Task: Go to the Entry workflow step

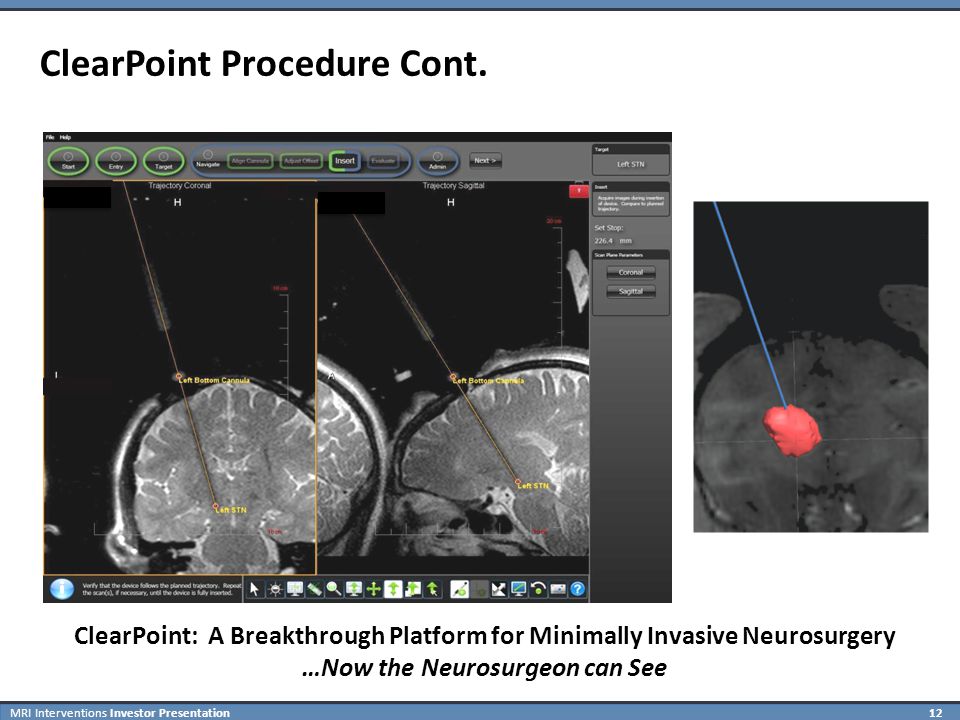Action: tap(116, 161)
